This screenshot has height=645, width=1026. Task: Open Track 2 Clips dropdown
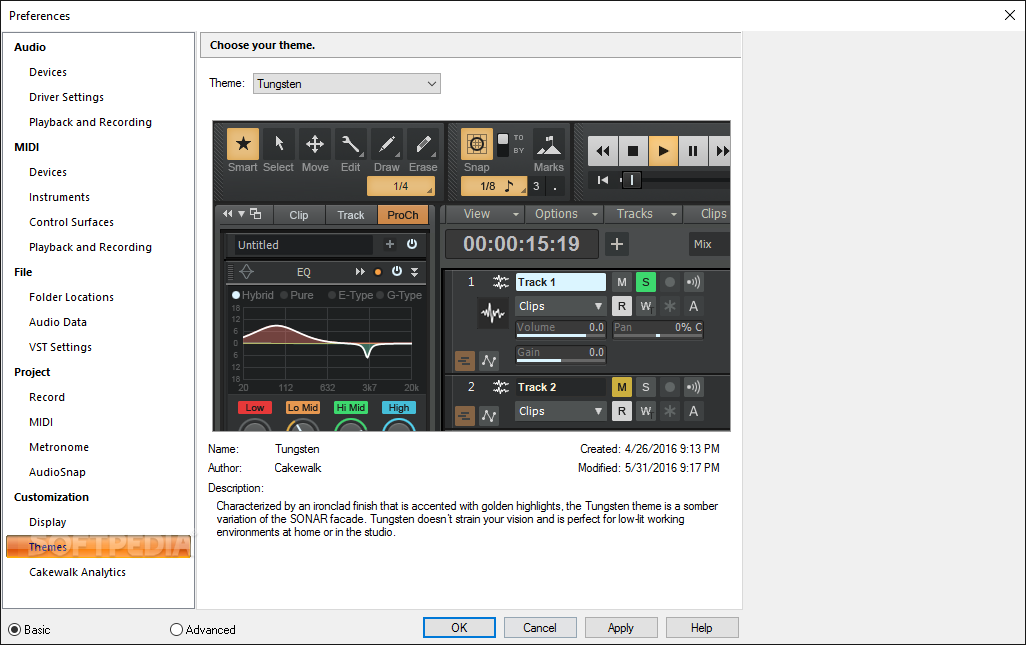click(561, 411)
